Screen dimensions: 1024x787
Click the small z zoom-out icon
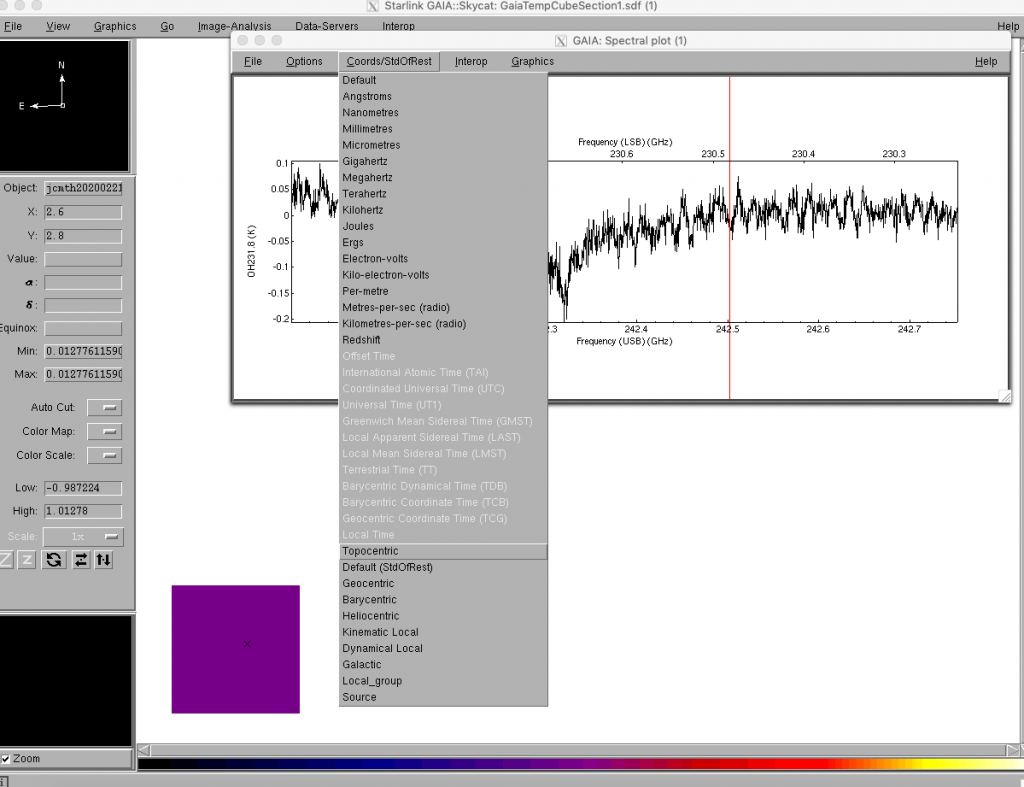click(28, 560)
